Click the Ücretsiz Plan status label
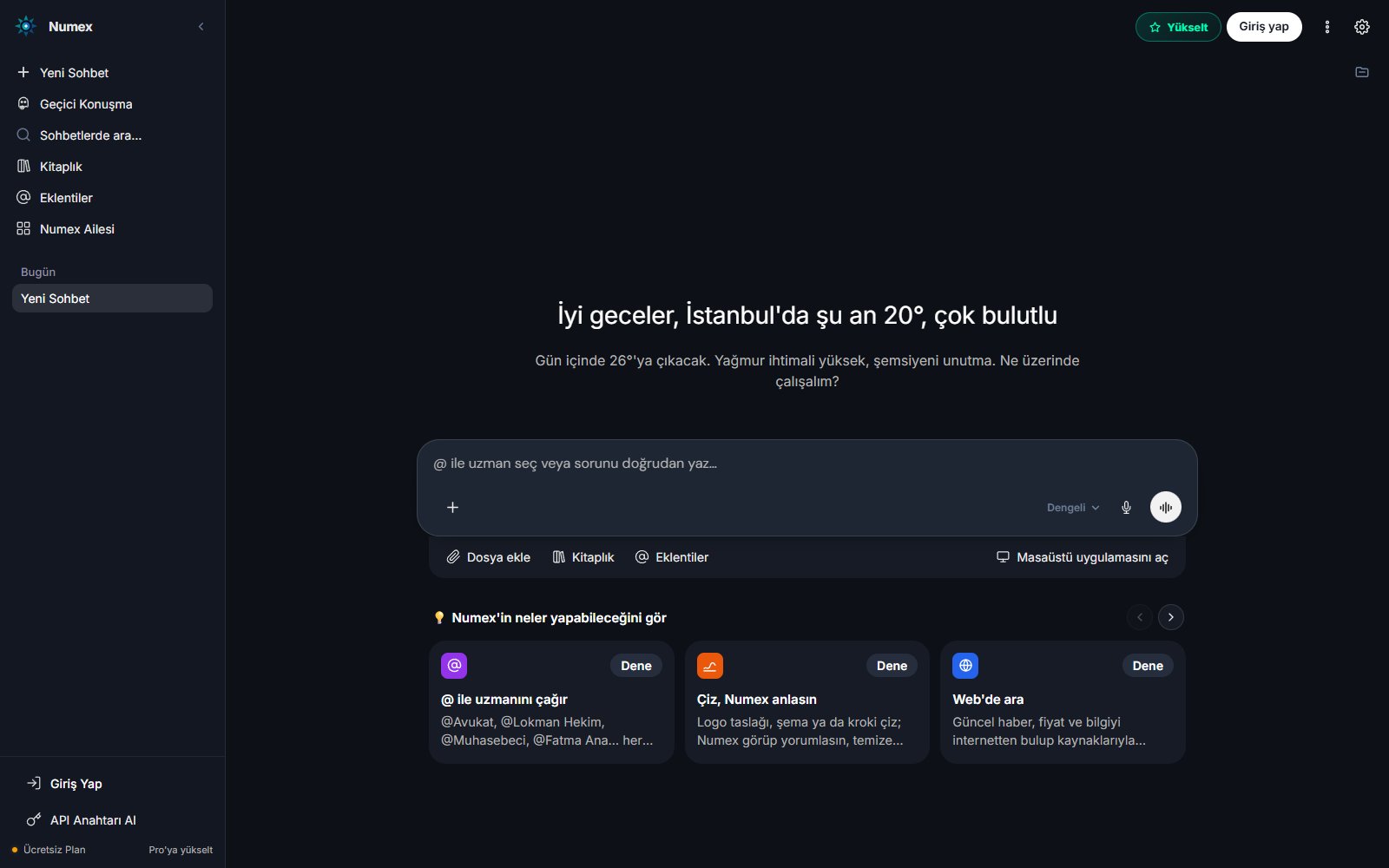Viewport: 1389px width, 868px height. tap(54, 850)
